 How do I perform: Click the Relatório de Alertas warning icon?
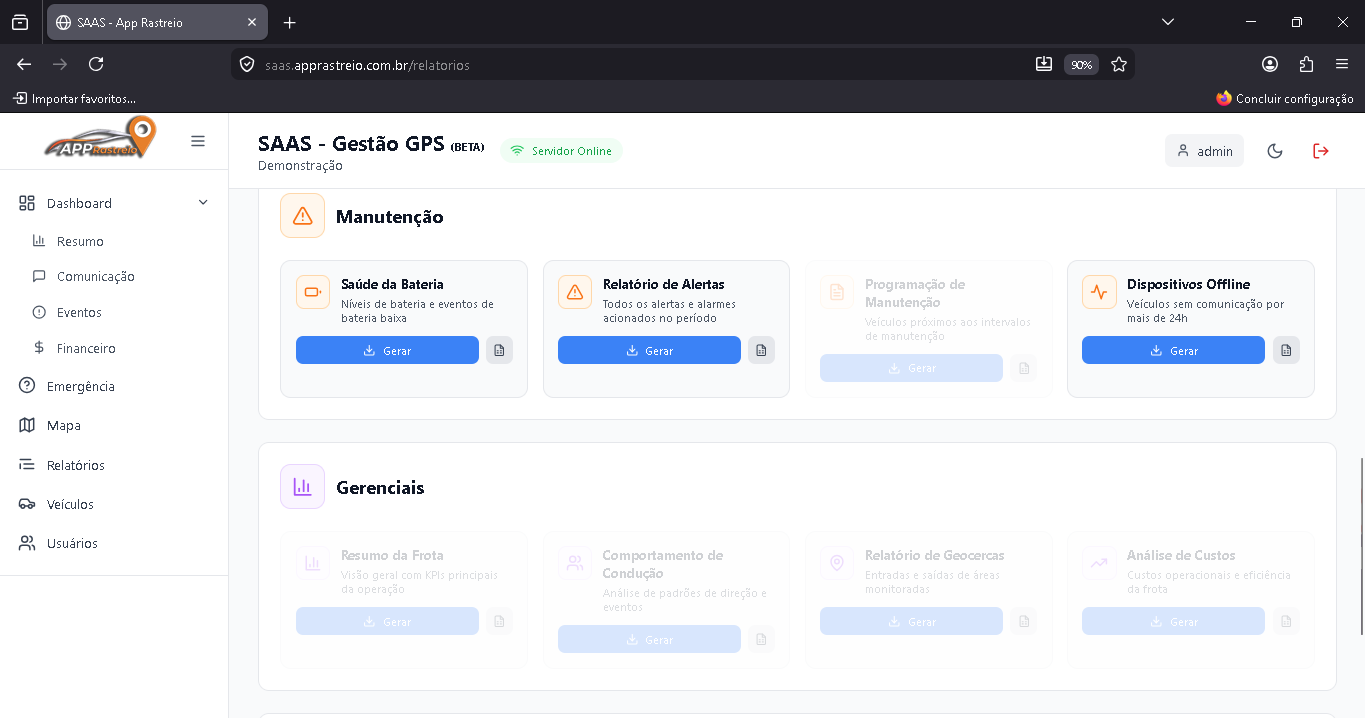click(x=575, y=292)
